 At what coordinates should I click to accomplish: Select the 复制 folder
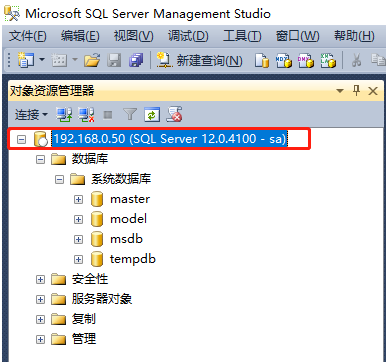tap(84, 319)
